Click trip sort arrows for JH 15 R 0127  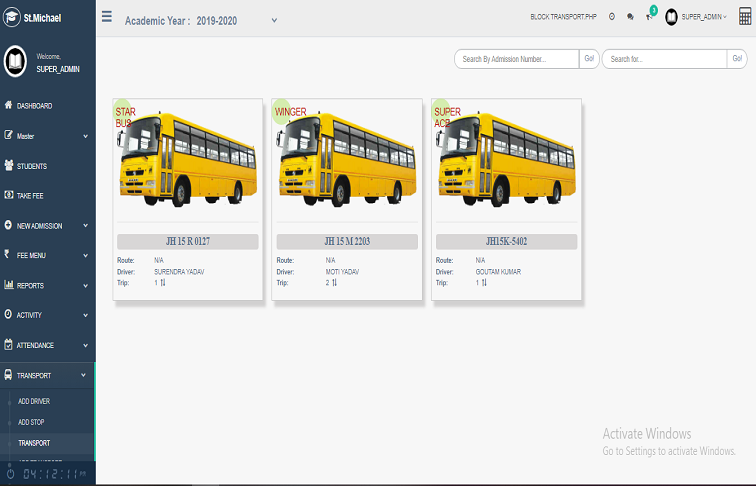tap(163, 283)
